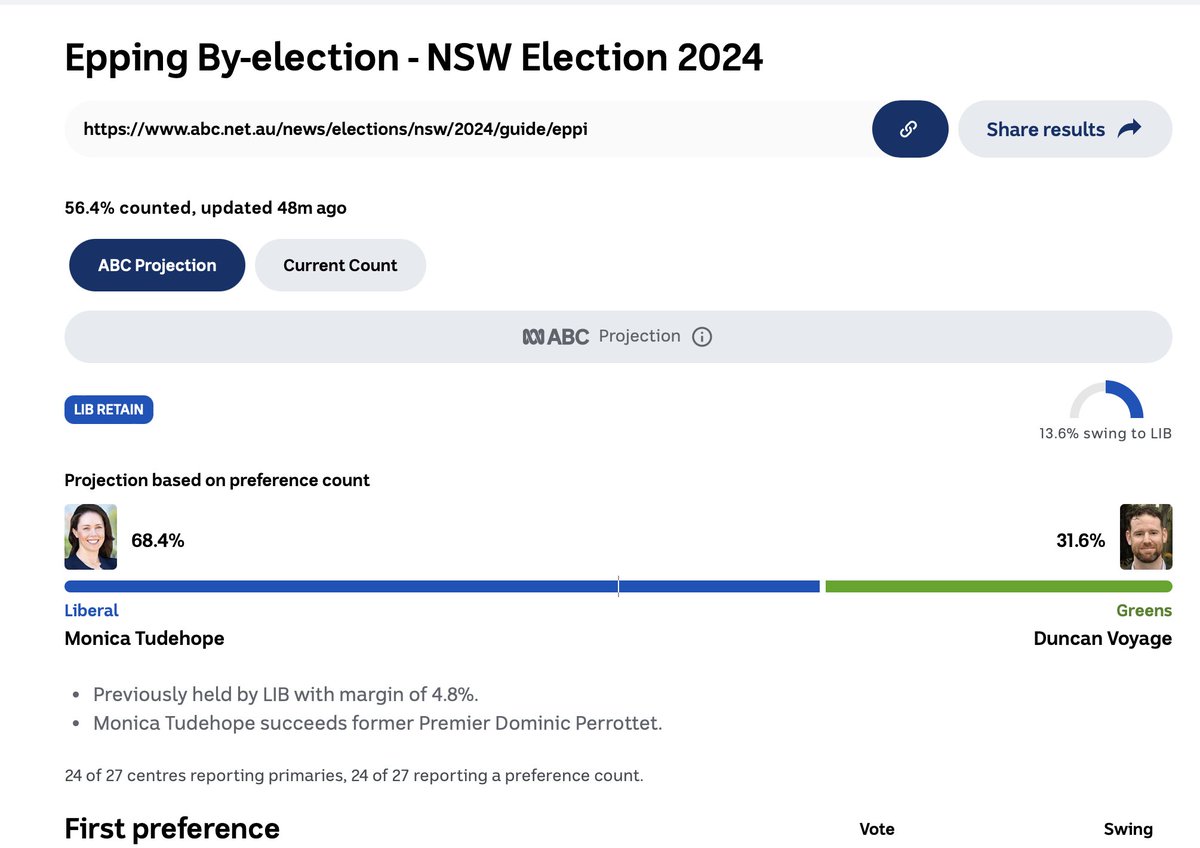The width and height of the screenshot is (1200, 848).
Task: Click the Swing column header
Action: pyautogui.click(x=1128, y=829)
